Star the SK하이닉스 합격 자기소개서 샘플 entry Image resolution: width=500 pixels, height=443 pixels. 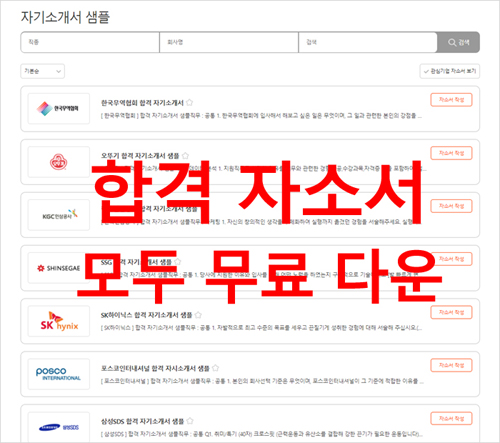point(198,315)
